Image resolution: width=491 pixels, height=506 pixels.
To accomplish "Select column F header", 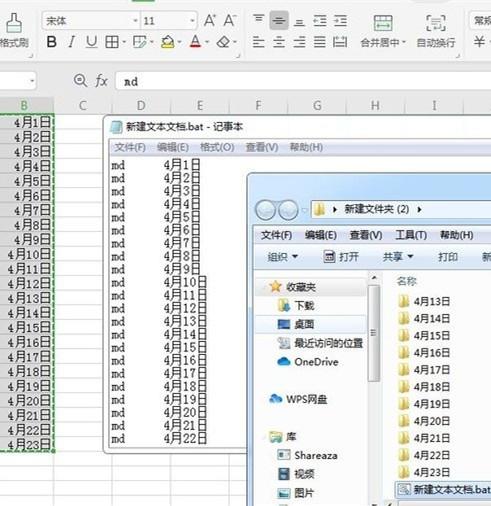I will (x=258, y=106).
